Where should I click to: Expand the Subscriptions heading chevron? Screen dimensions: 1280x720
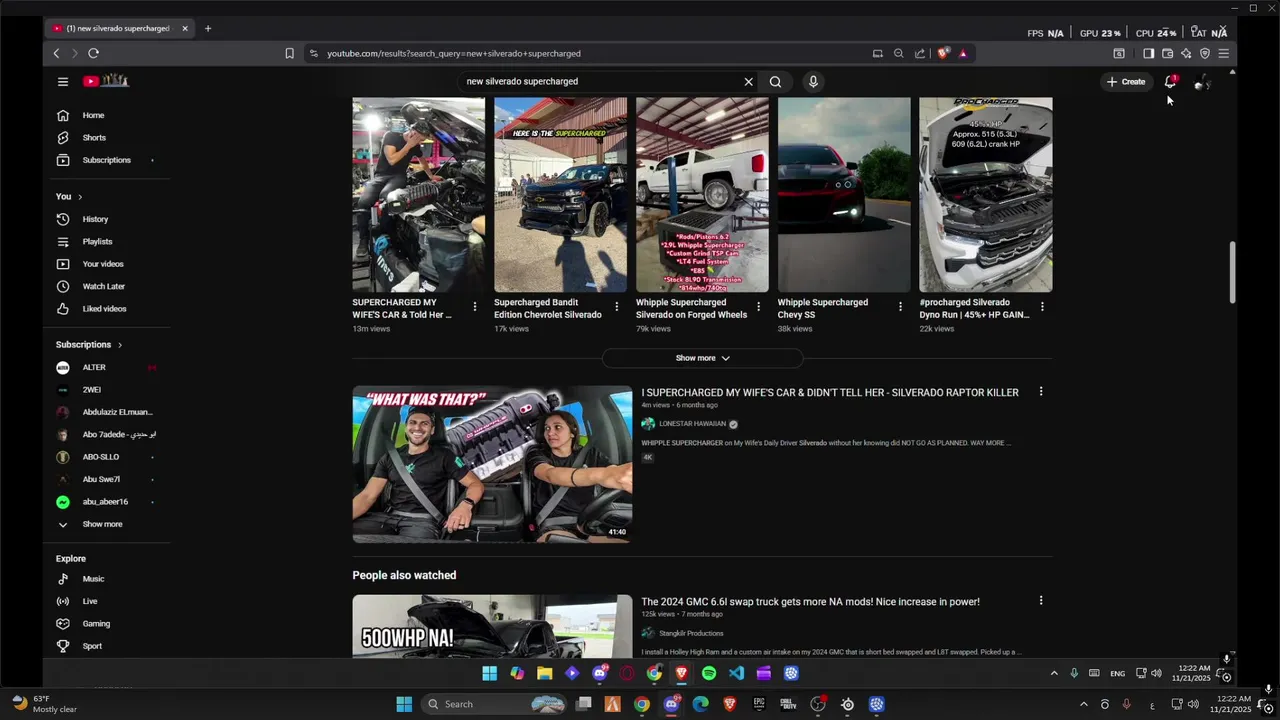(x=120, y=345)
